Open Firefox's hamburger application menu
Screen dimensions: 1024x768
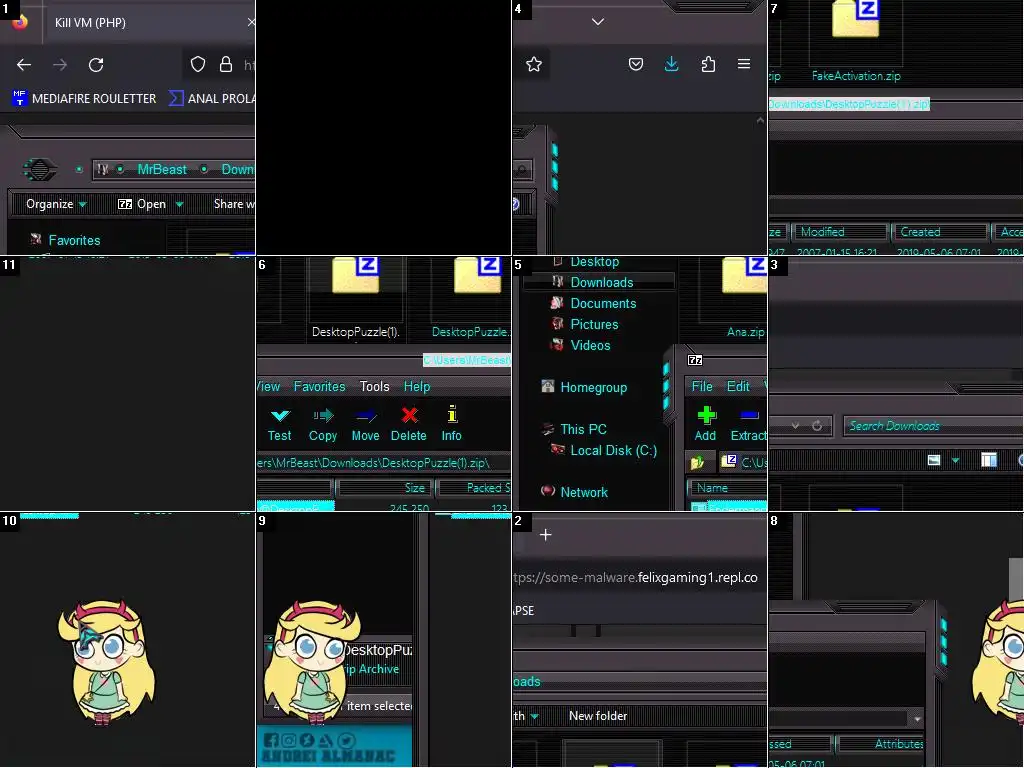point(744,64)
